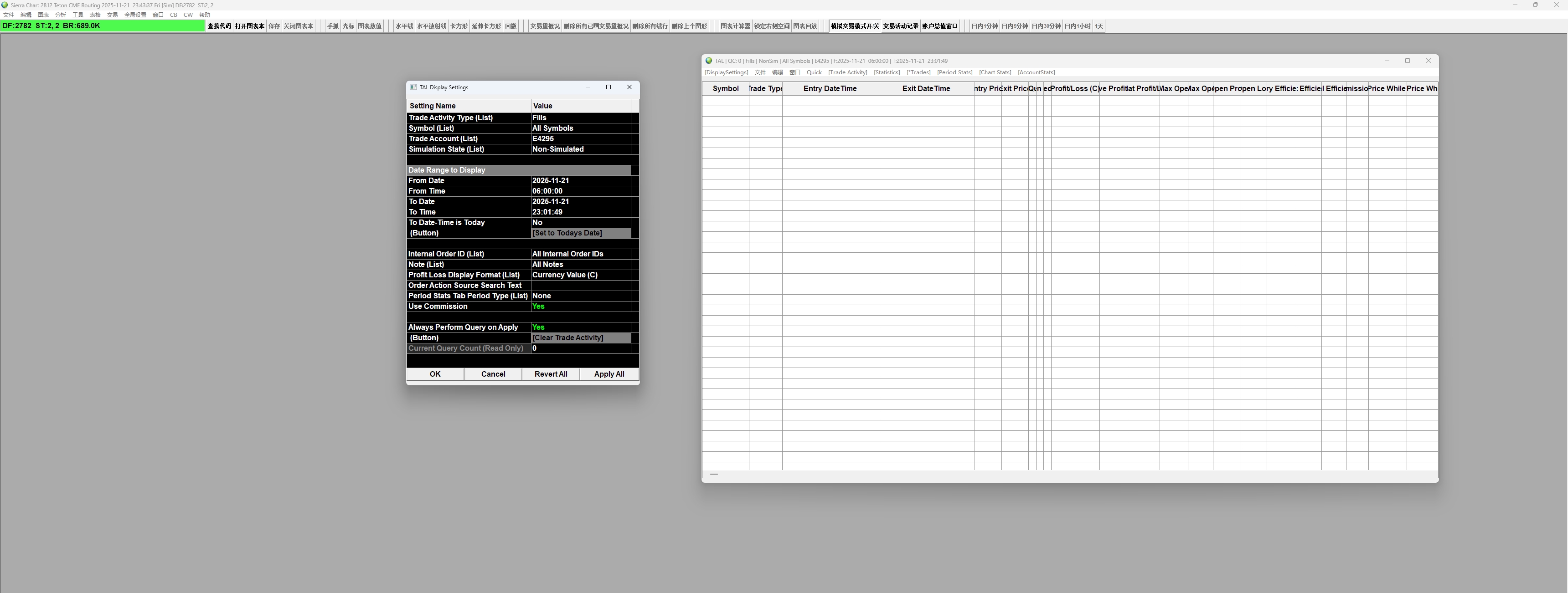The width and height of the screenshot is (1568, 593).
Task: Open the 分析 menu in menu bar
Action: click(60, 15)
